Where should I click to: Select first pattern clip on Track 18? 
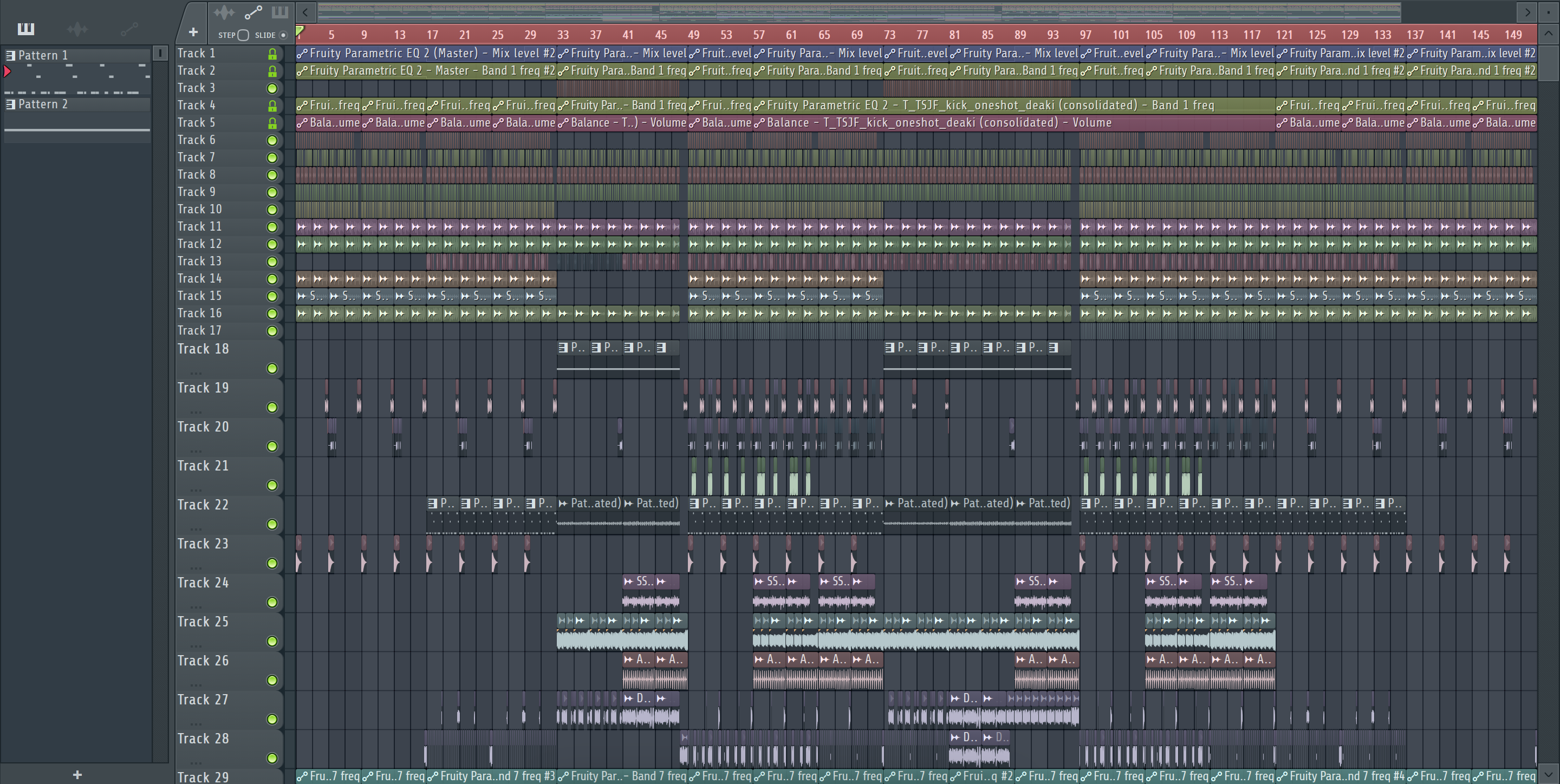pyautogui.click(x=573, y=358)
